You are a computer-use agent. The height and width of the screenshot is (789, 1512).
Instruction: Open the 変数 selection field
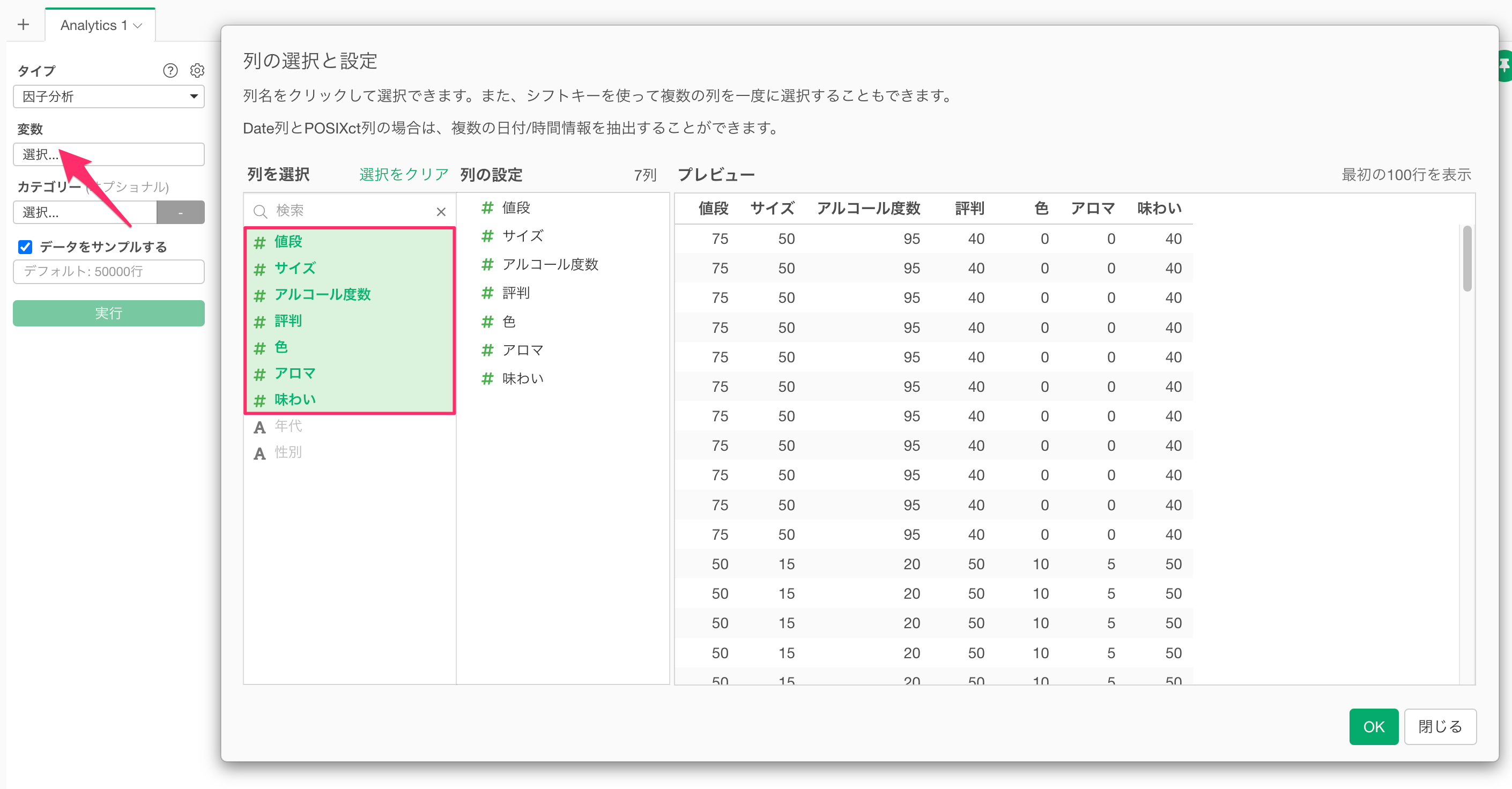[109, 154]
